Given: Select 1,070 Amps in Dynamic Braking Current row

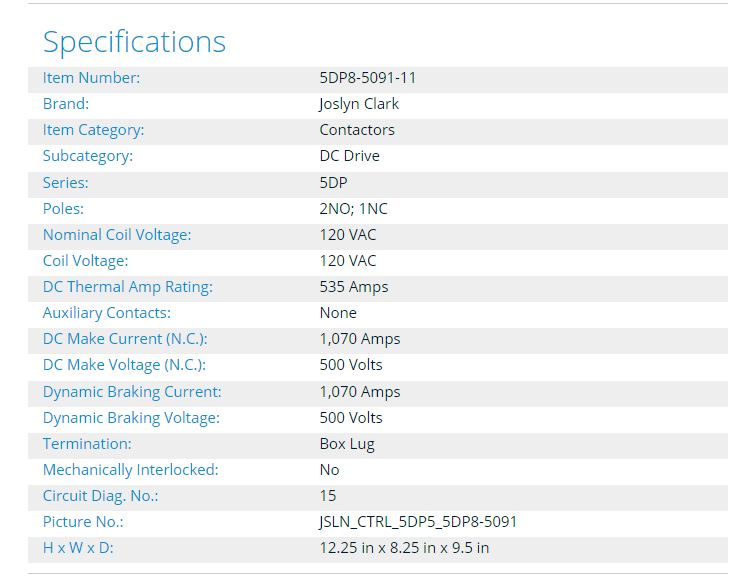Looking at the screenshot, I should 360,392.
